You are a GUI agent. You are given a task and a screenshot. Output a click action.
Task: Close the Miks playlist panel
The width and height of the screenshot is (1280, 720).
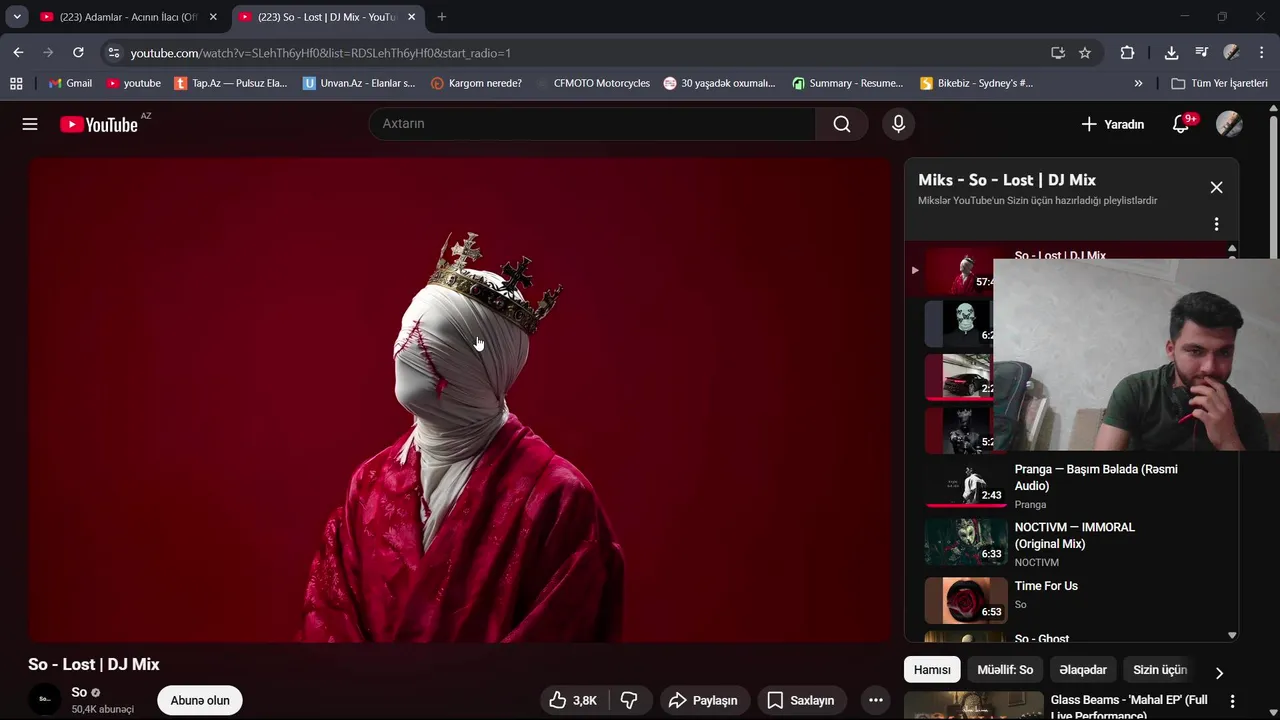1216,187
